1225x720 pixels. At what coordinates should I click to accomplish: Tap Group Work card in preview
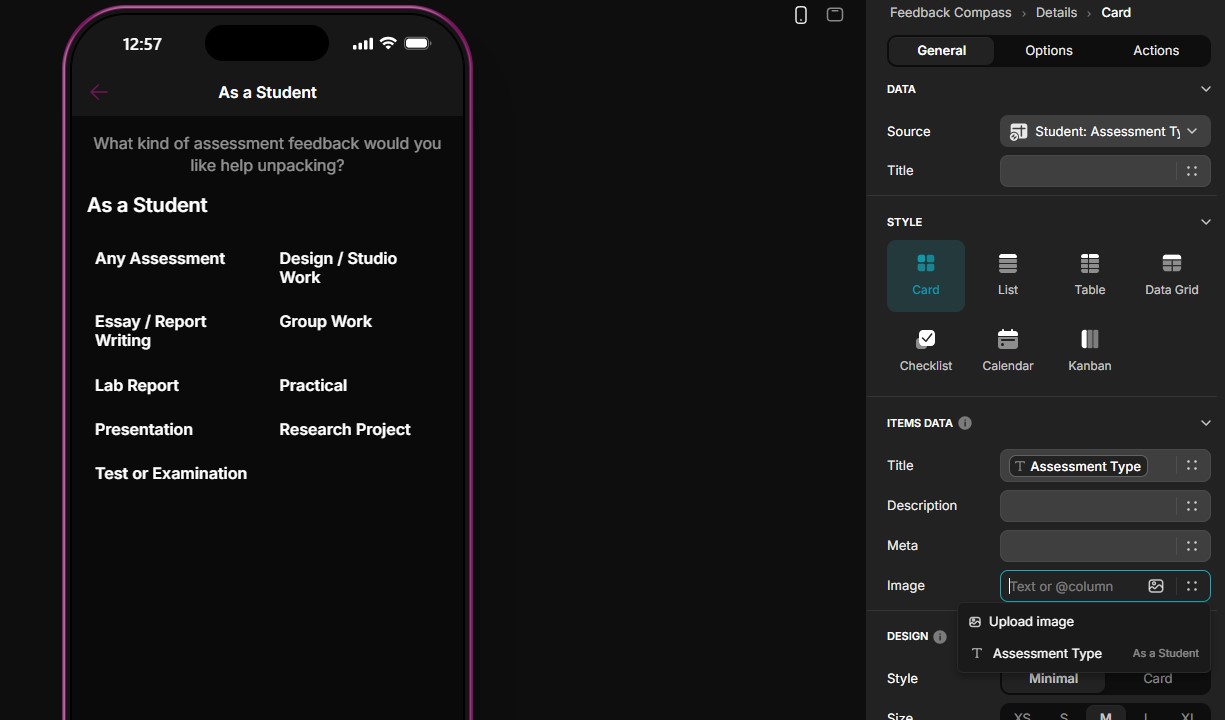(x=325, y=322)
